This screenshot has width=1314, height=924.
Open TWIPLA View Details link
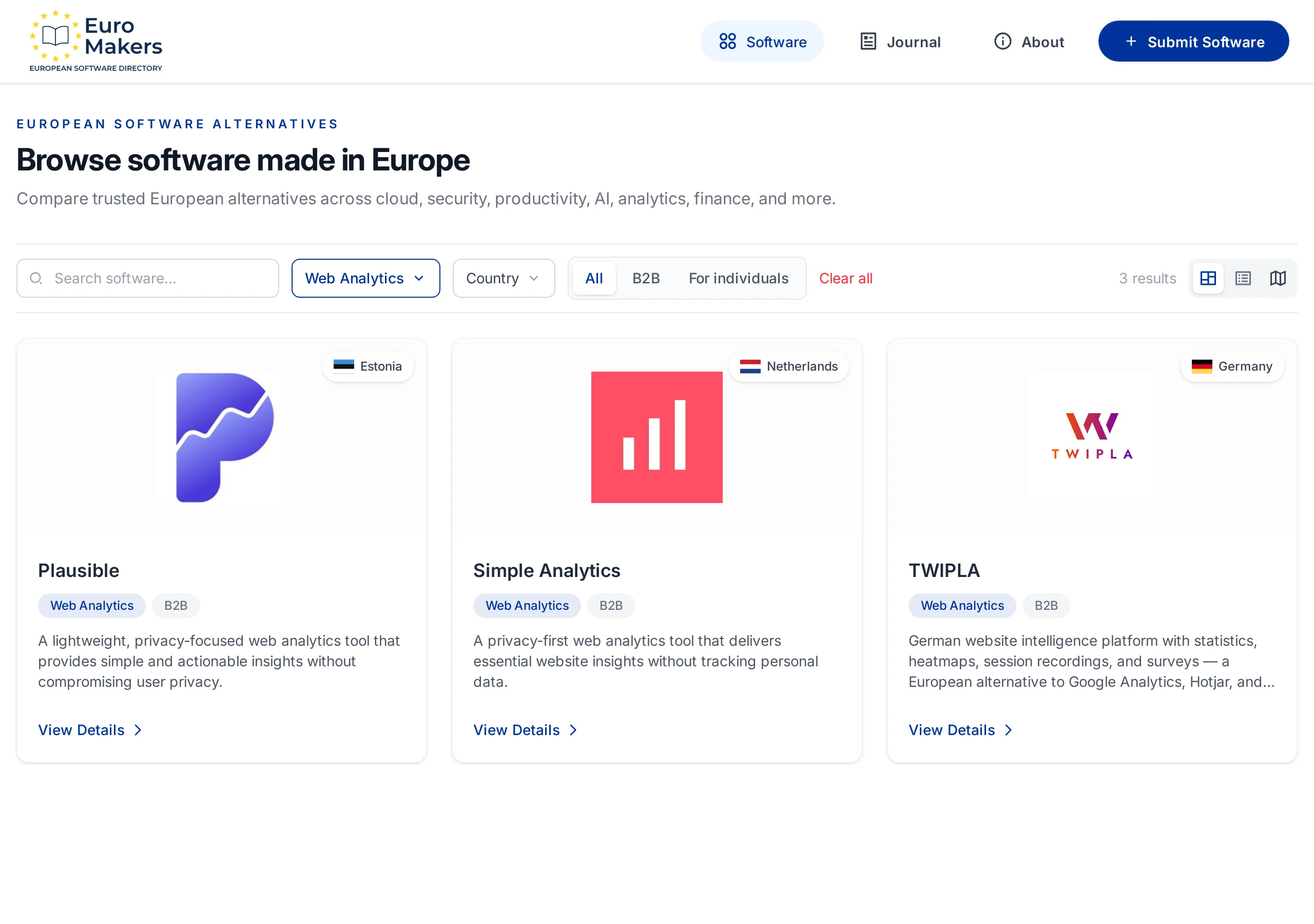click(x=961, y=730)
